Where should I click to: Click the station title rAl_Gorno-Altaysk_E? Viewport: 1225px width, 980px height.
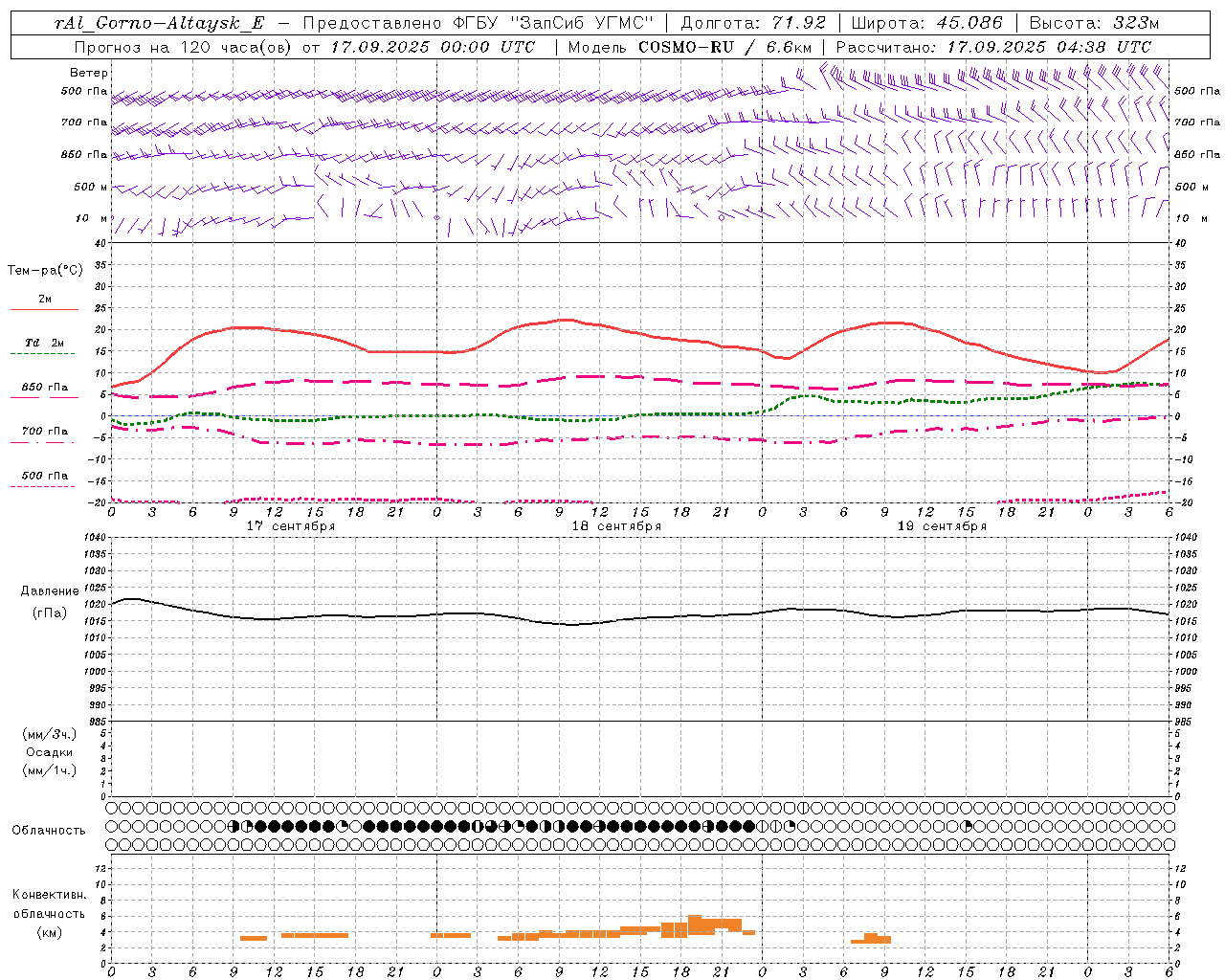coord(159,24)
